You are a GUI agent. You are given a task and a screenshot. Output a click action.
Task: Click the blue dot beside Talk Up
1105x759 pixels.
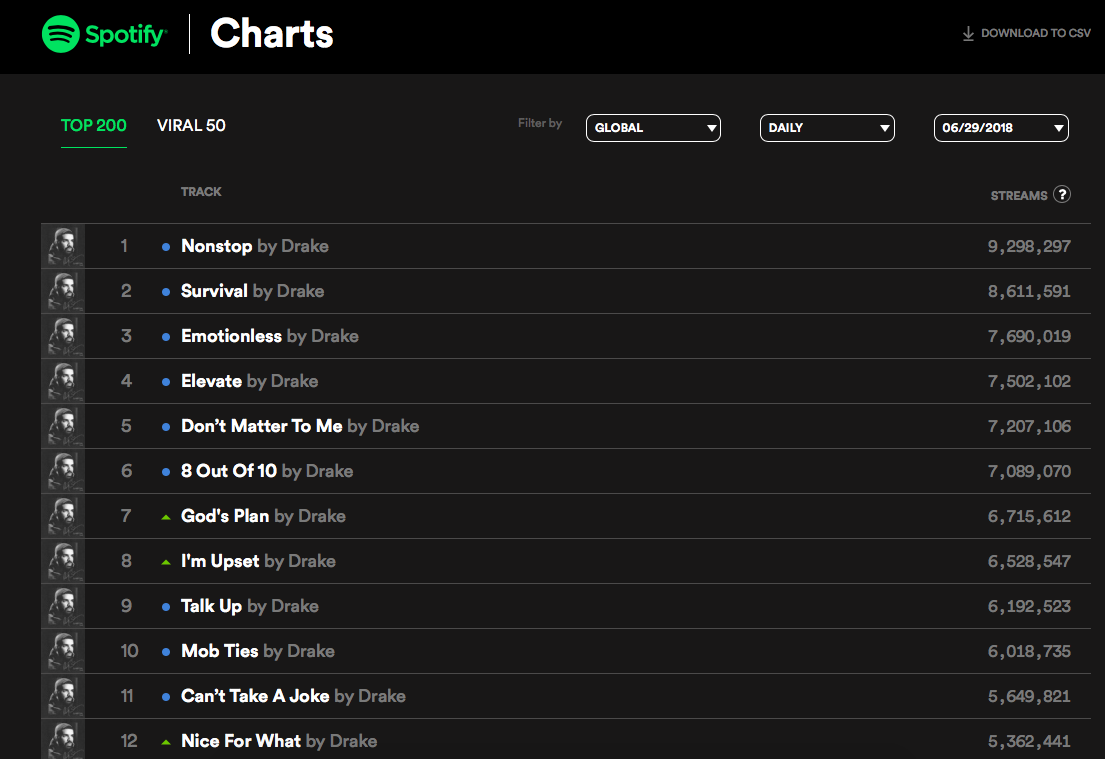(x=166, y=607)
